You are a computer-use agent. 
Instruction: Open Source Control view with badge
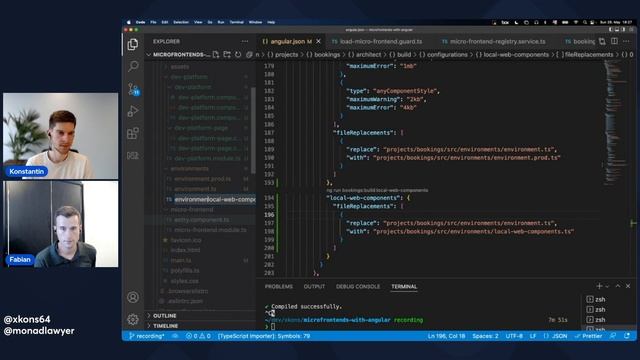click(x=133, y=89)
